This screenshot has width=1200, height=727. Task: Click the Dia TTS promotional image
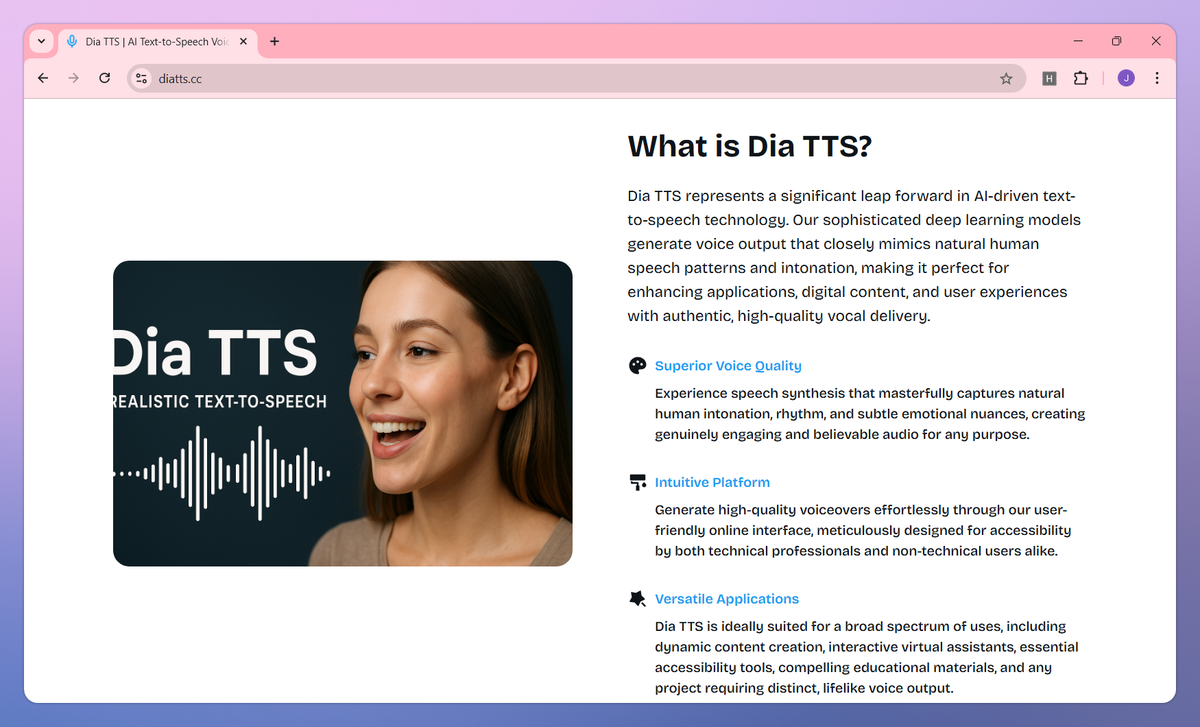point(343,413)
